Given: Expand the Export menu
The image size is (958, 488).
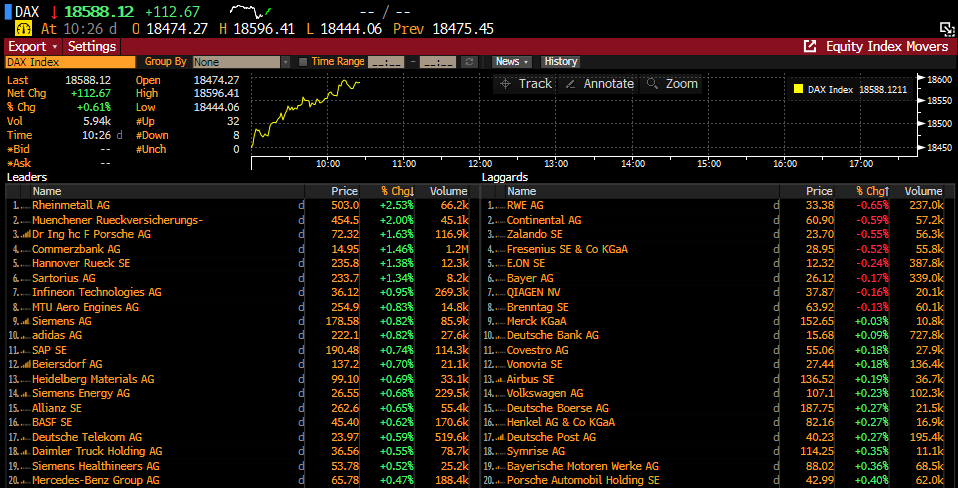Looking at the screenshot, I should coord(34,47).
